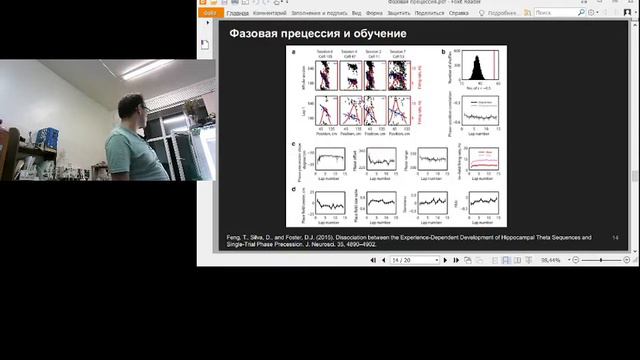
Task: Click the figure image on the slide
Action: [x=396, y=136]
